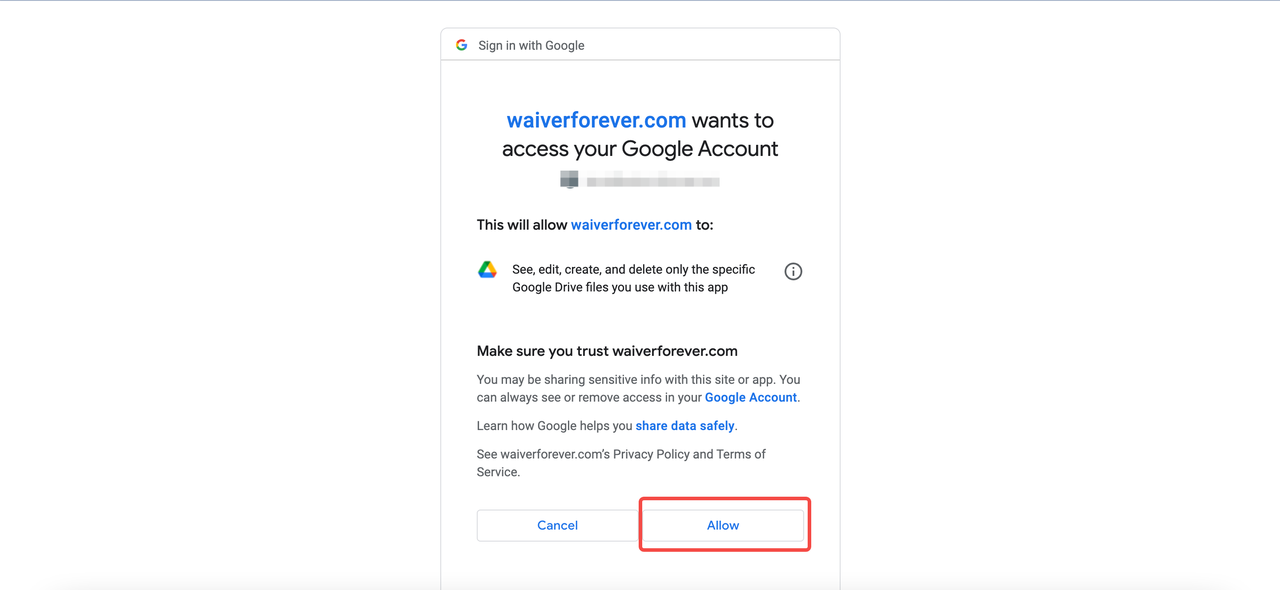Open the 'share data safely' link
This screenshot has height=590, width=1280.
tap(685, 426)
